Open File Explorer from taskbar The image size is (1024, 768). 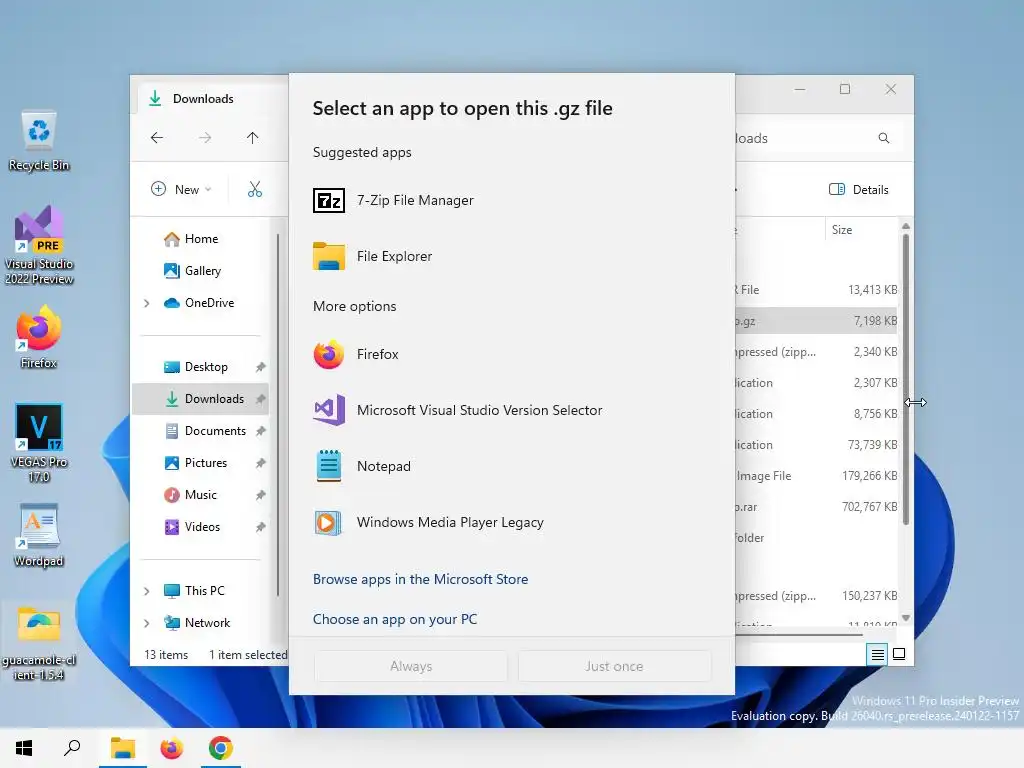pyautogui.click(x=123, y=748)
